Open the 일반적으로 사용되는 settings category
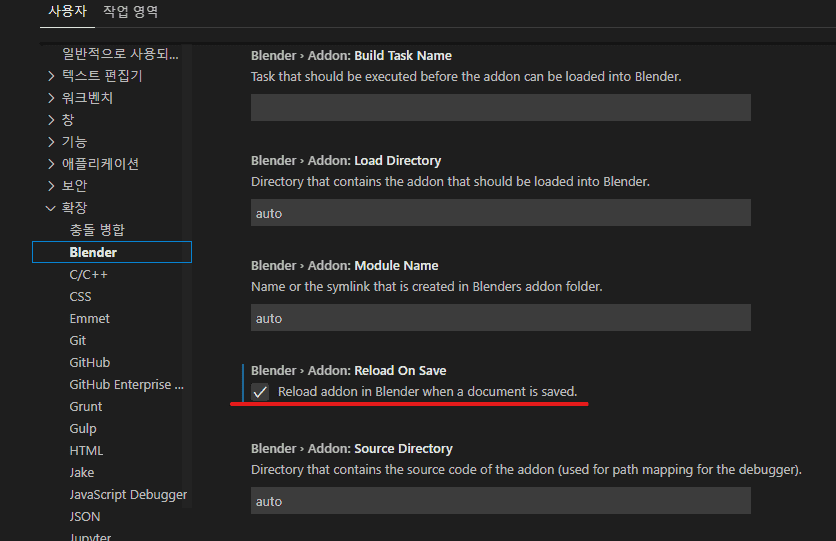The height and width of the screenshot is (541, 836). 120,53
